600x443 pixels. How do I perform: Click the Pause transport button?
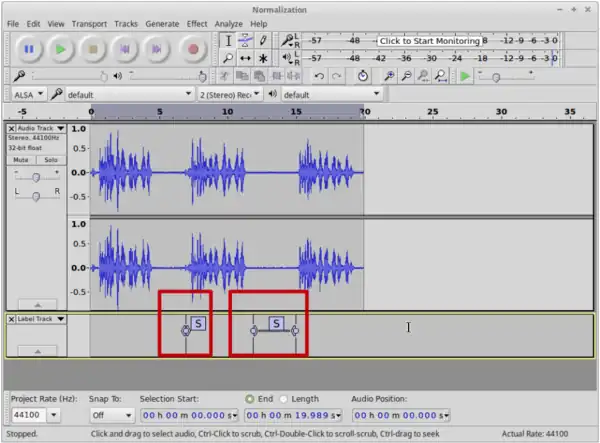pos(29,48)
